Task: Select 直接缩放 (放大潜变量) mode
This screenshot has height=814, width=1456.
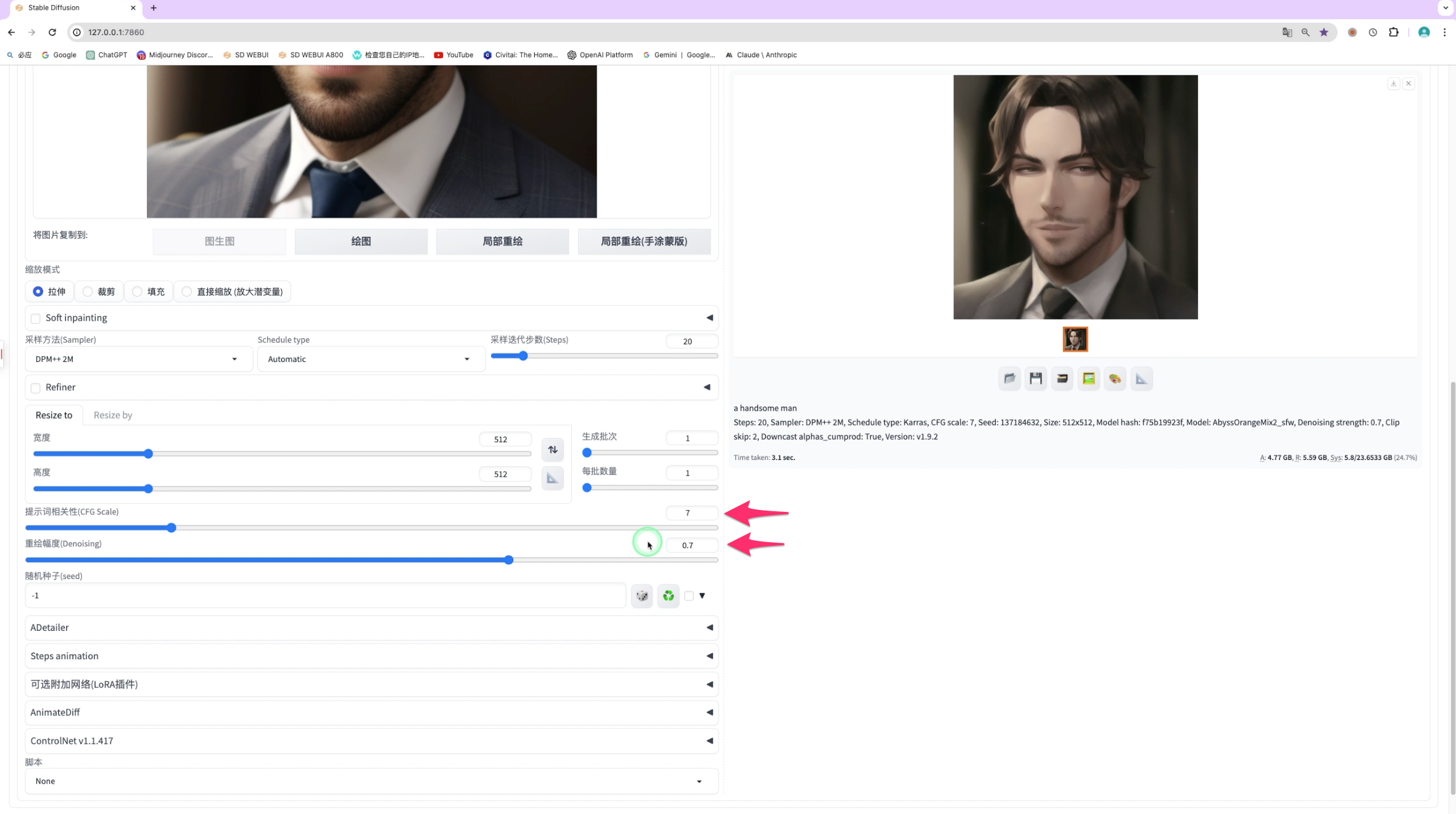Action: (233, 292)
